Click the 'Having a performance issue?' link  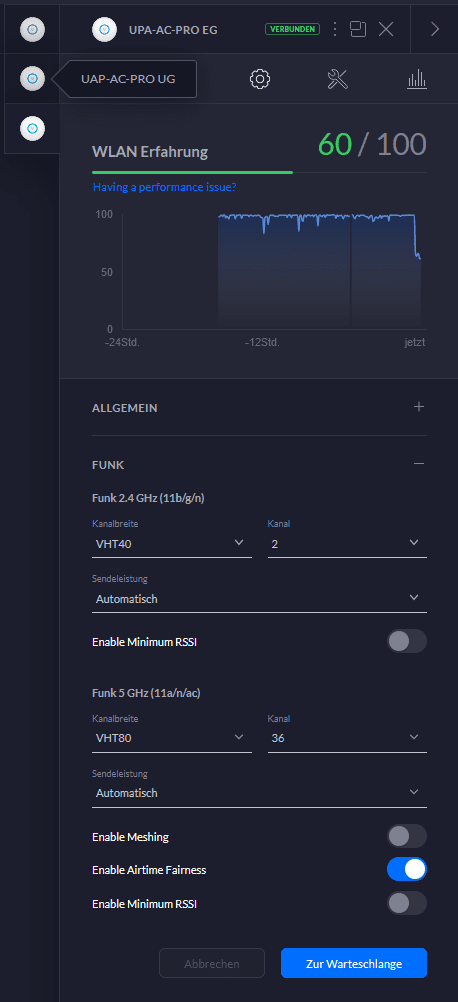(x=165, y=187)
